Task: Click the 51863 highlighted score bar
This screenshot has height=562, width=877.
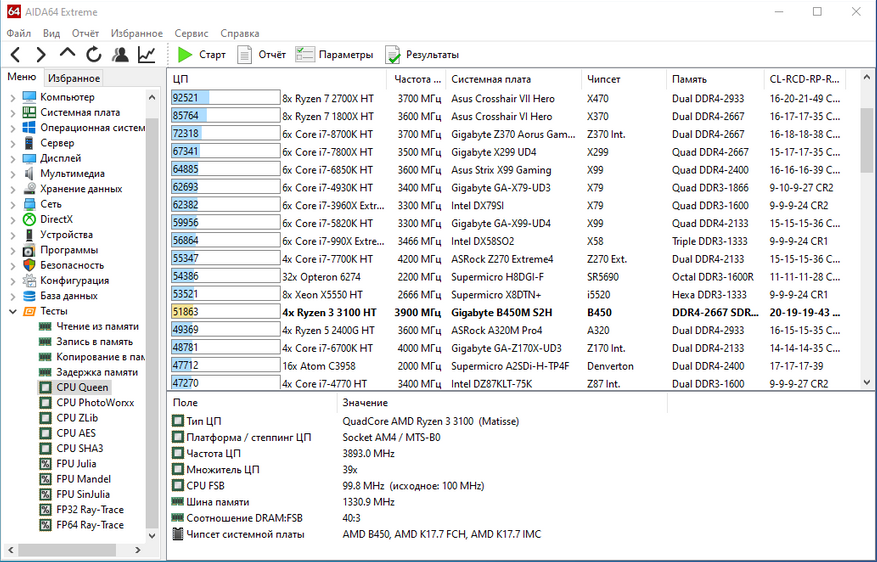Action: tap(225, 313)
